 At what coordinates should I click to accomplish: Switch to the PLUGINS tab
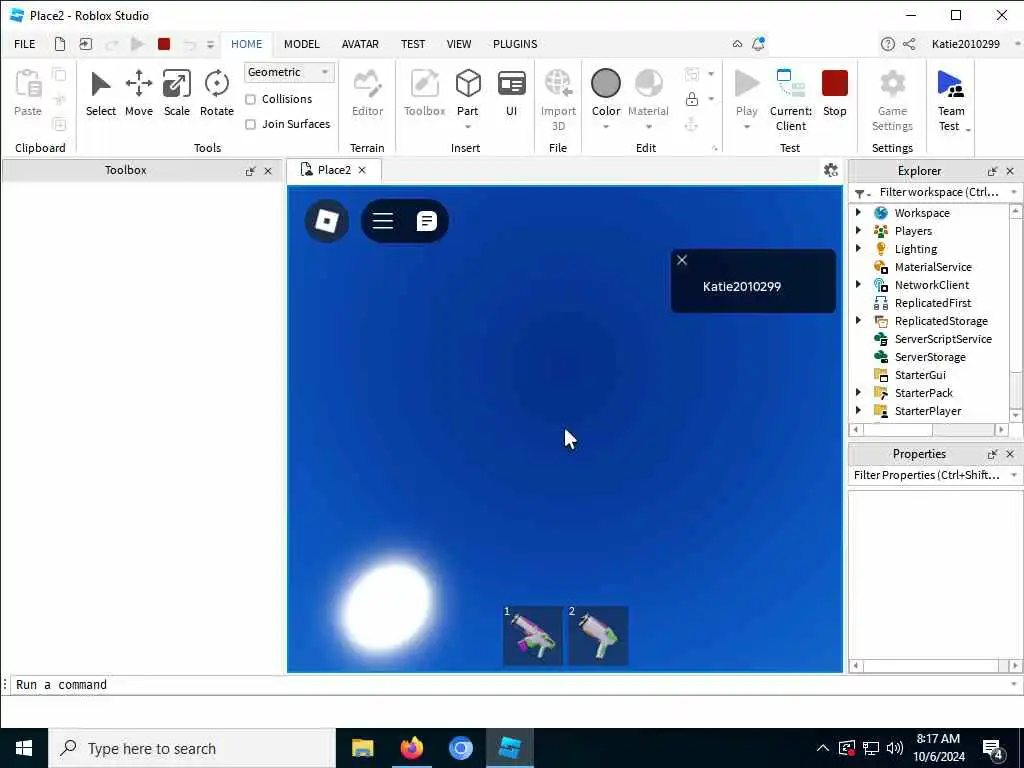515,44
